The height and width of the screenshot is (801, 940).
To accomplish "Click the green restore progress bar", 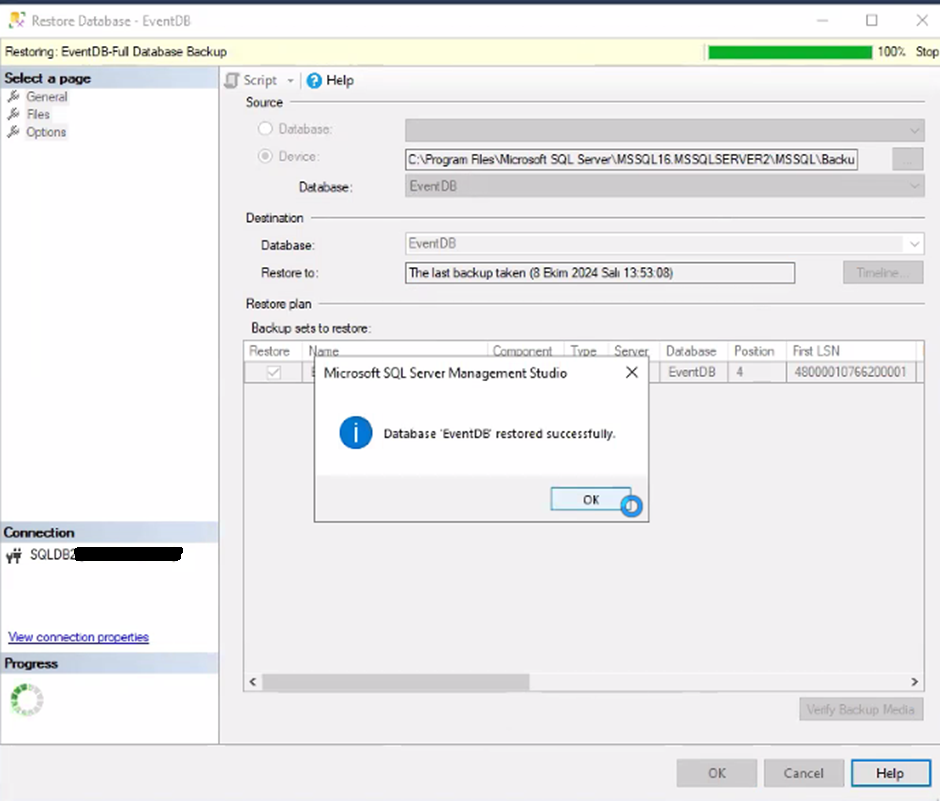I will 789,52.
